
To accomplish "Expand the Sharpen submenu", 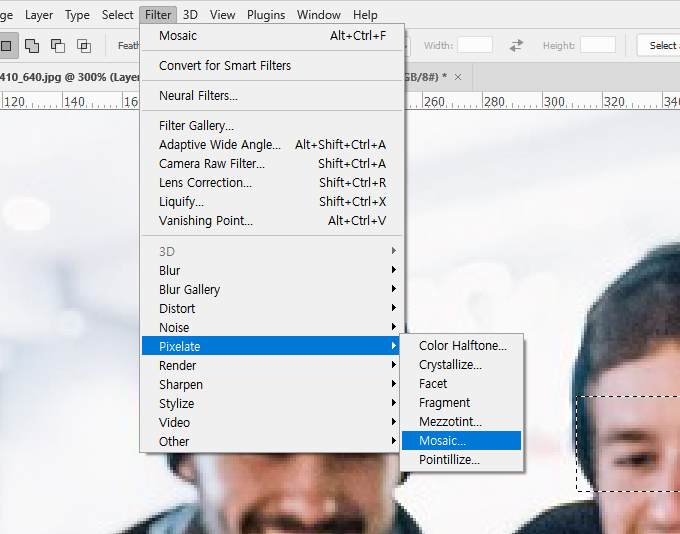I will (272, 384).
